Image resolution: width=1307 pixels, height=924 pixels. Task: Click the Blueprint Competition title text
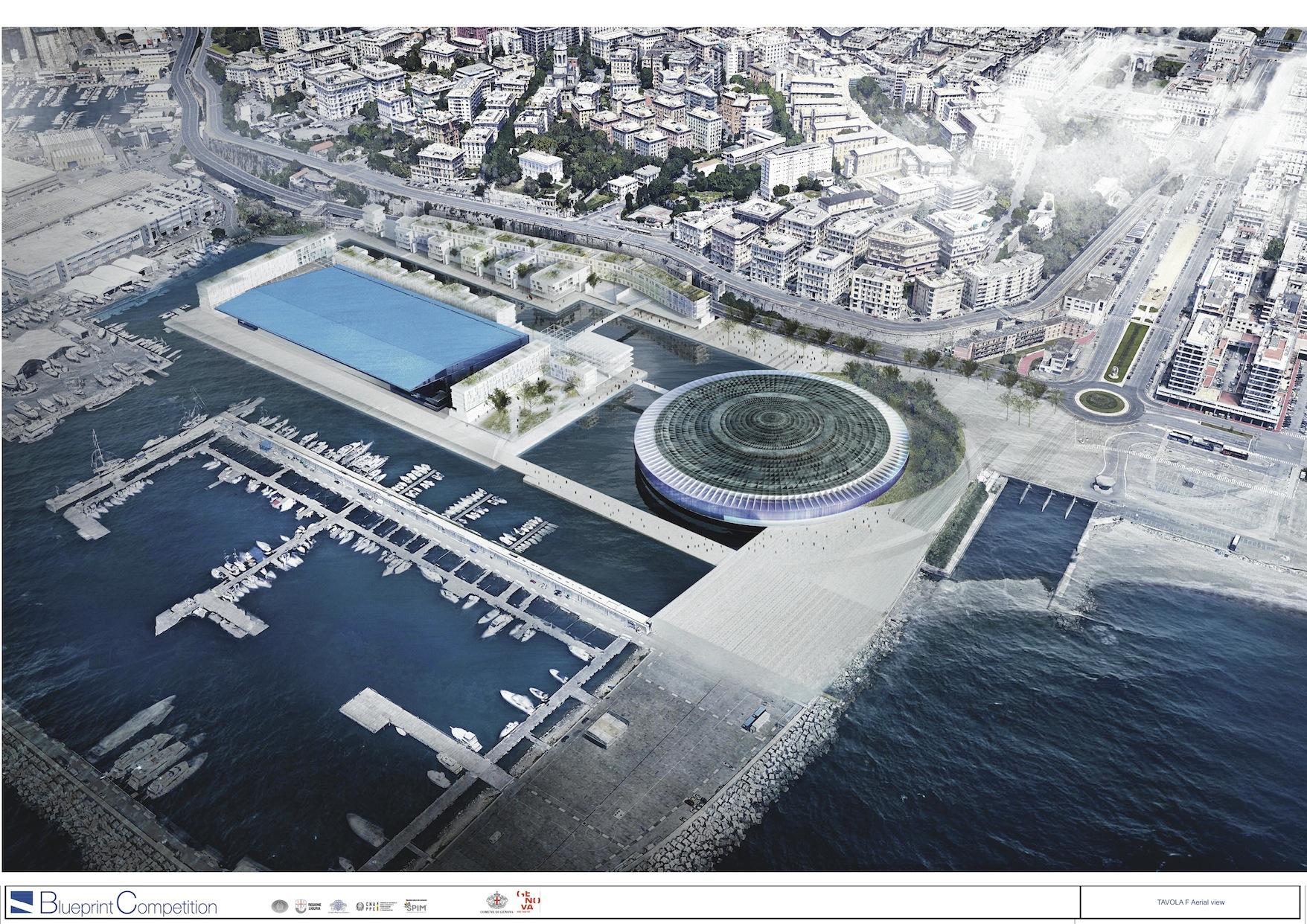[x=128, y=905]
